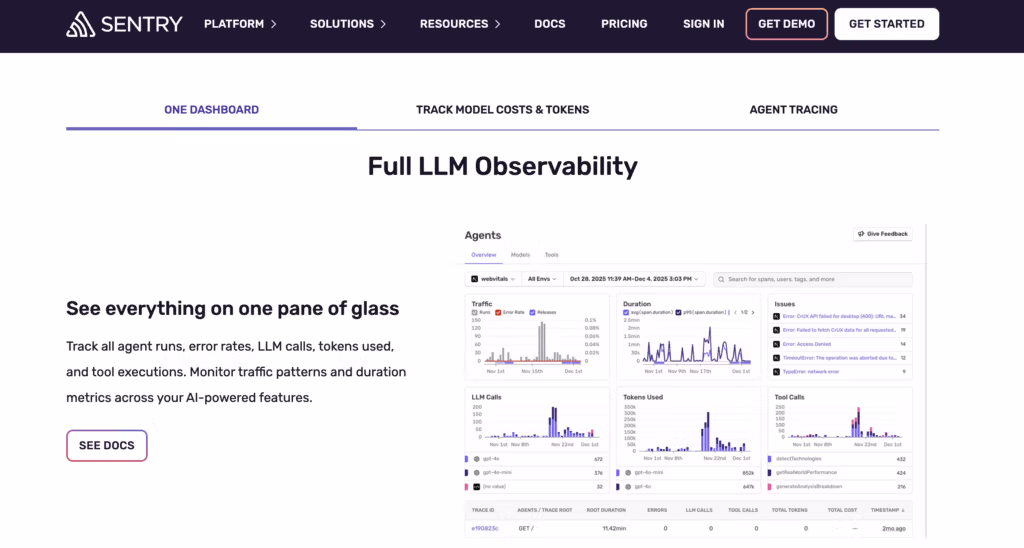Expand the Platform menu in navbar

(240, 24)
